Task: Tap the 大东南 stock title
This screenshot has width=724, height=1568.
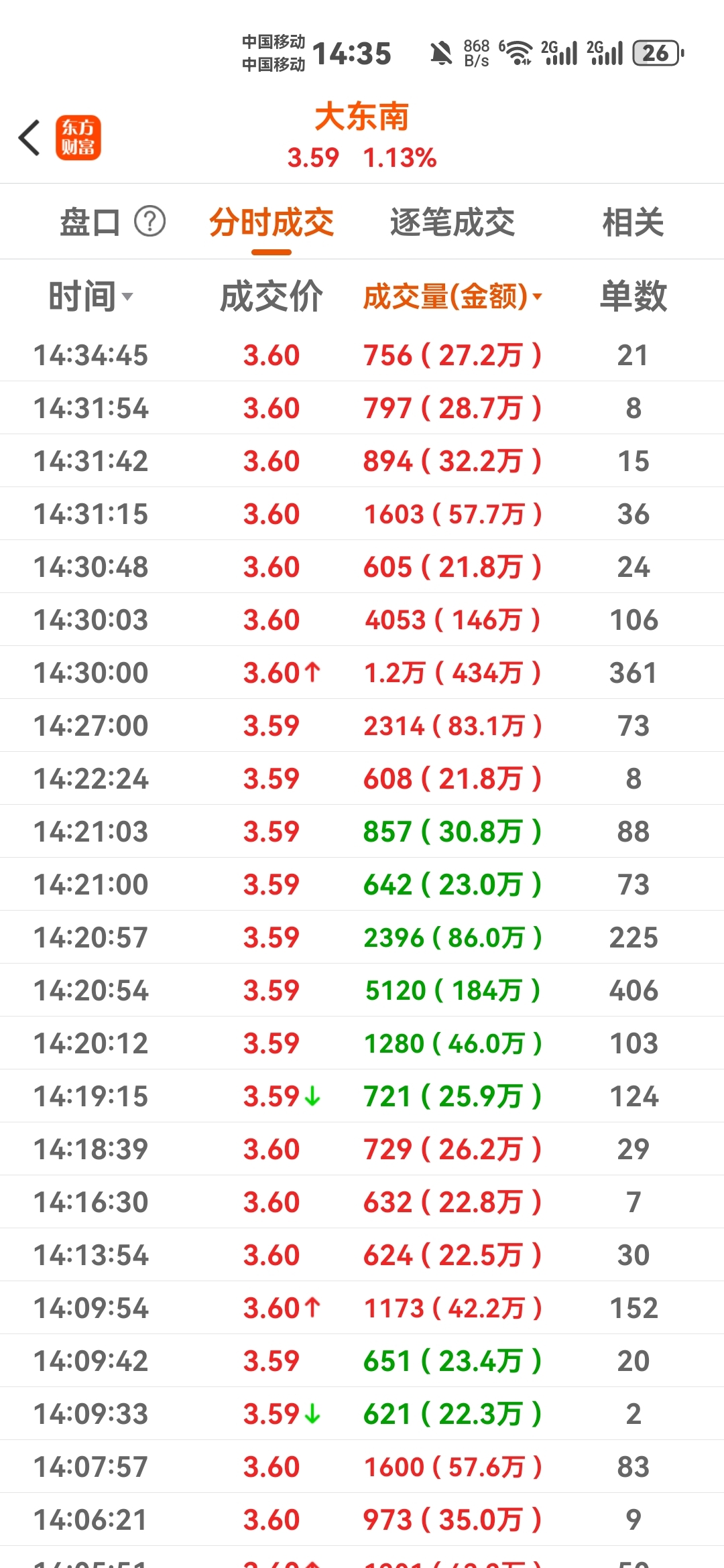Action: click(x=362, y=116)
